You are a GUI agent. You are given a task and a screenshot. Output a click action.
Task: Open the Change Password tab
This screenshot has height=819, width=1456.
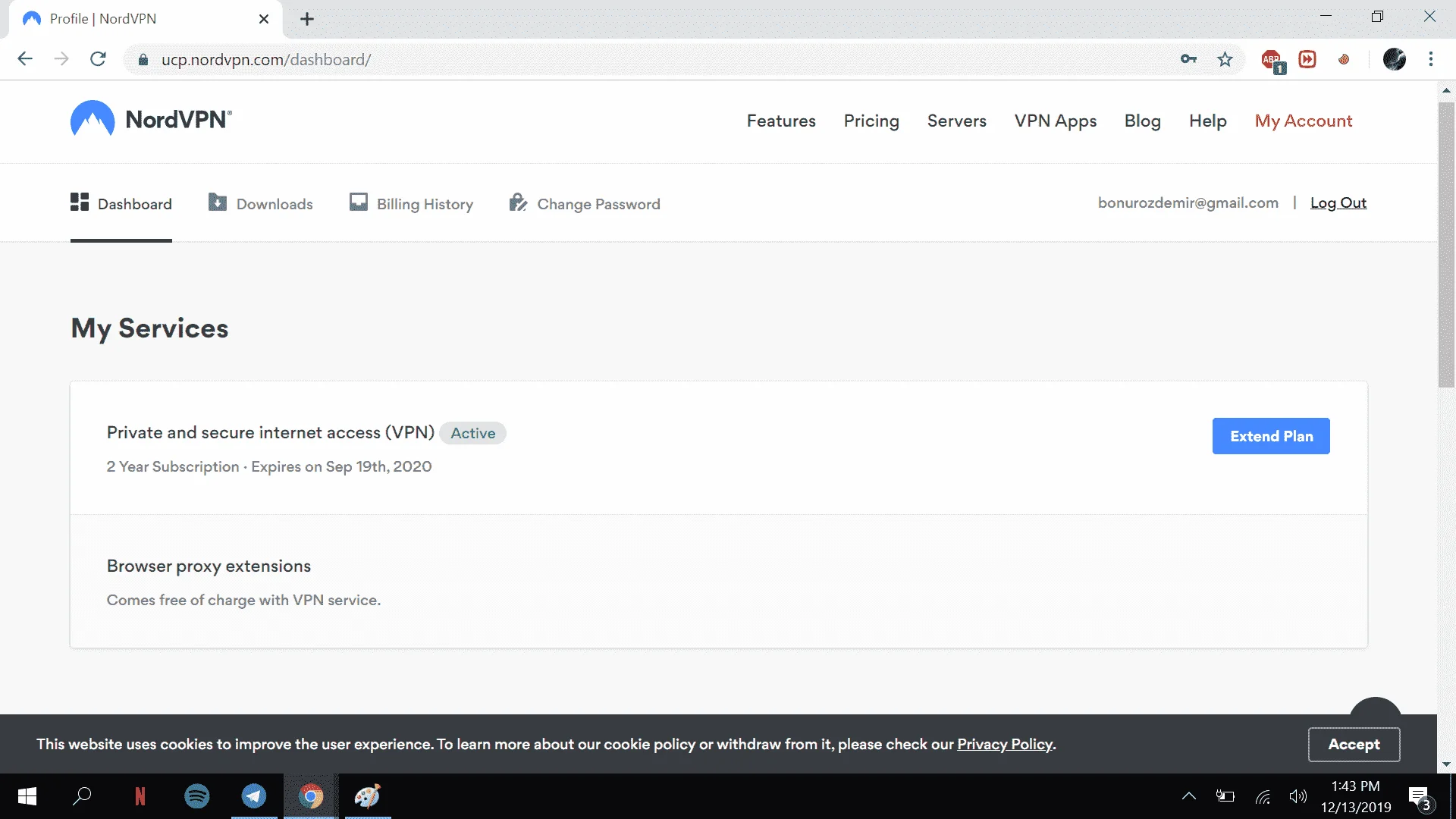[585, 203]
